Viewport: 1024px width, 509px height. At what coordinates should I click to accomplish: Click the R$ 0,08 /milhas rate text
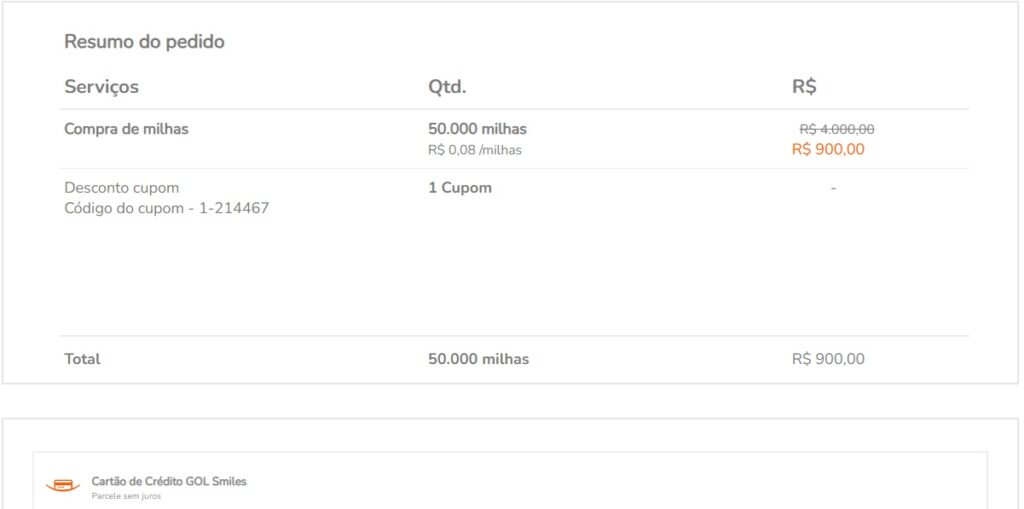pos(474,150)
